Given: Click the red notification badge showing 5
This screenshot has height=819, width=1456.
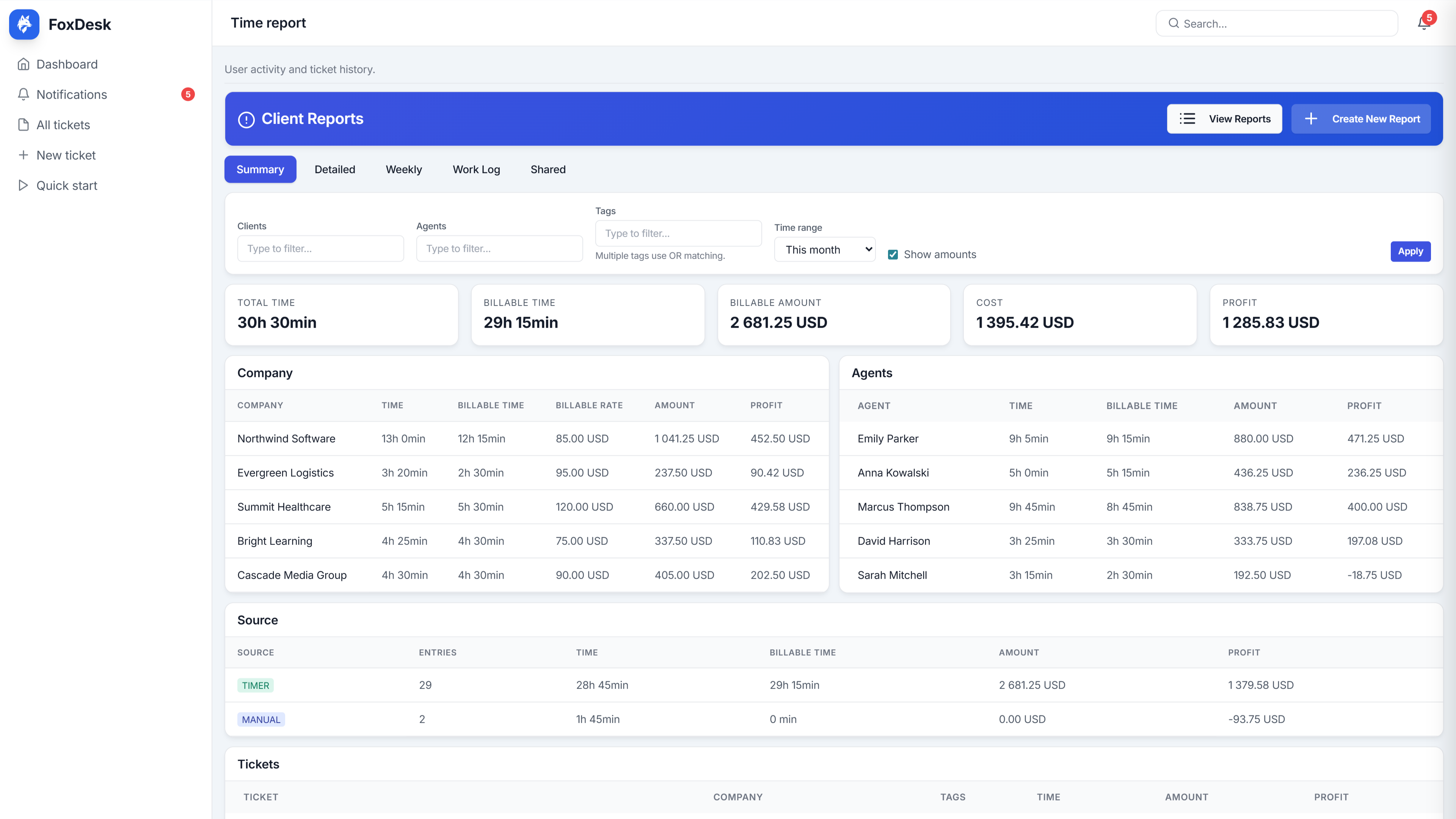Looking at the screenshot, I should pyautogui.click(x=188, y=94).
